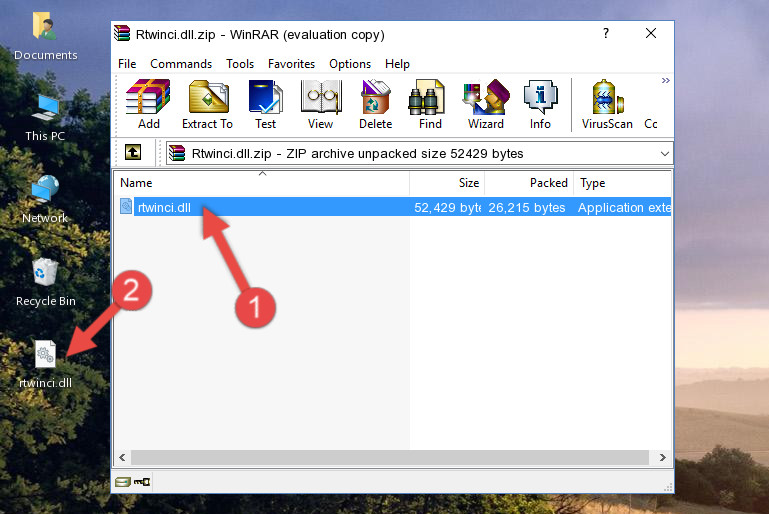
Task: Click the Application extension type cell
Action: point(624,207)
